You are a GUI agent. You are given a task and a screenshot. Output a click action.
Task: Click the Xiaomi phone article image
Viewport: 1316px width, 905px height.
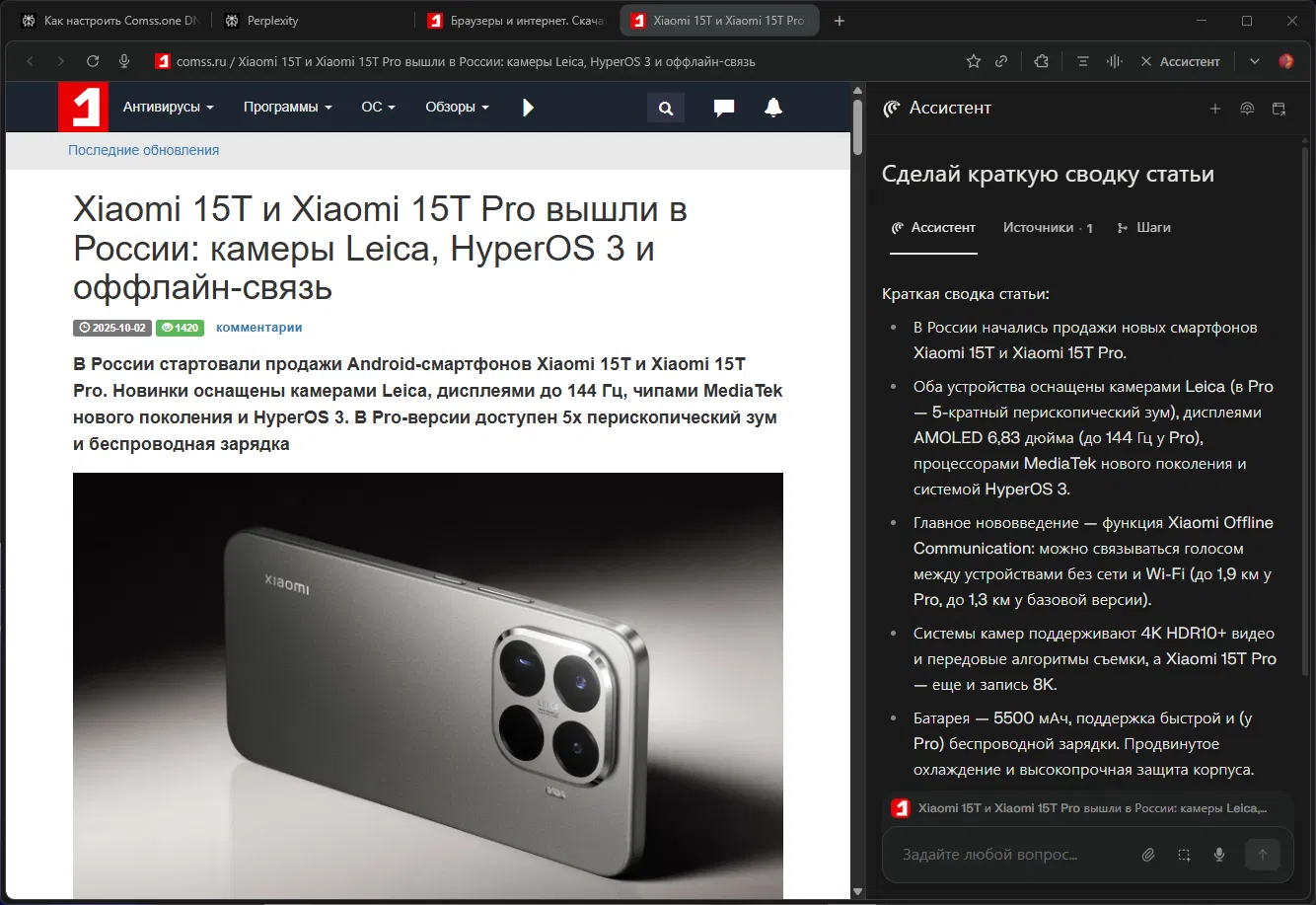pyautogui.click(x=428, y=686)
